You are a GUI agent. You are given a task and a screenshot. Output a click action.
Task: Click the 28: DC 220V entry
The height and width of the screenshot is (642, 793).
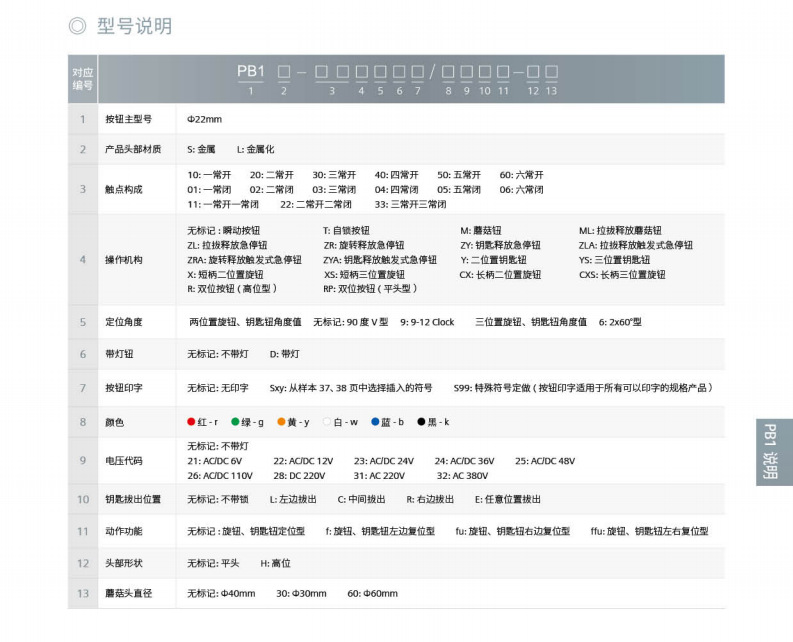tap(299, 476)
